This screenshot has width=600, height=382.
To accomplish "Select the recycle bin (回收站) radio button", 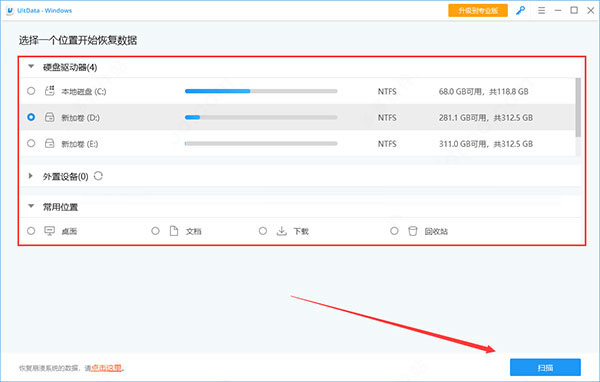I will click(394, 231).
